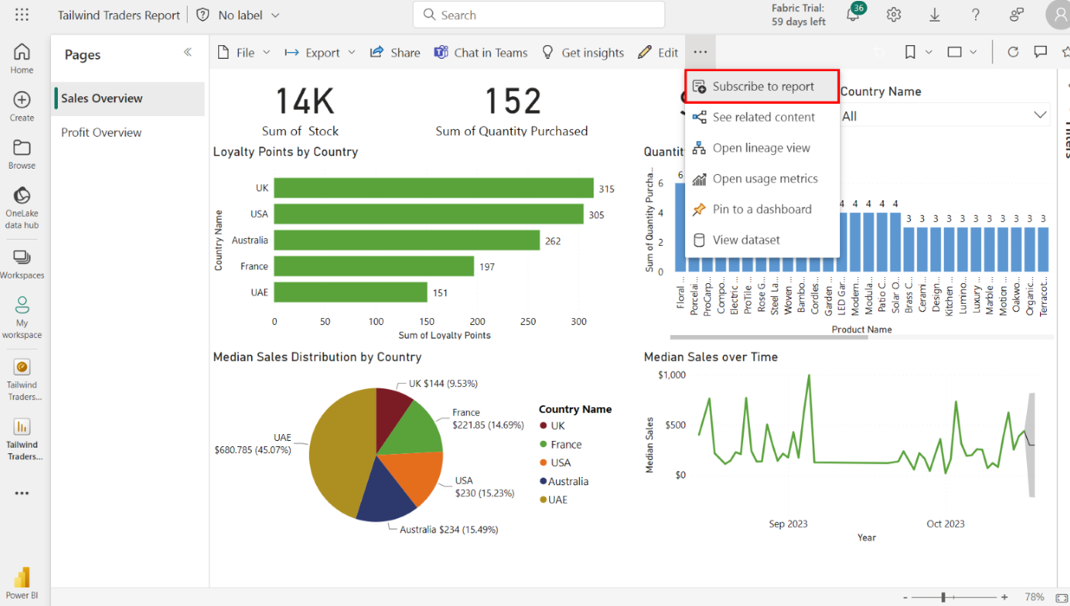Open the No label sensitivity dropdown
Image resolution: width=1070 pixels, height=606 pixels.
tap(238, 15)
